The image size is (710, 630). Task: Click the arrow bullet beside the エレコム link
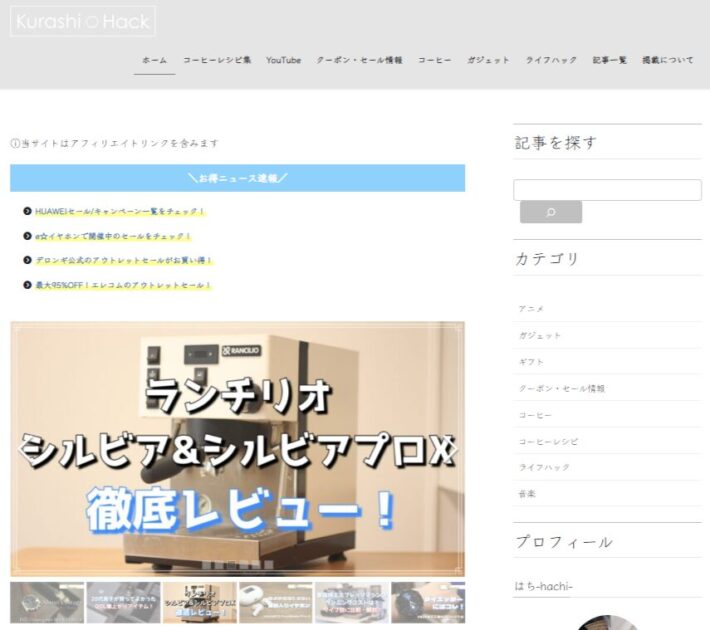pos(27,285)
